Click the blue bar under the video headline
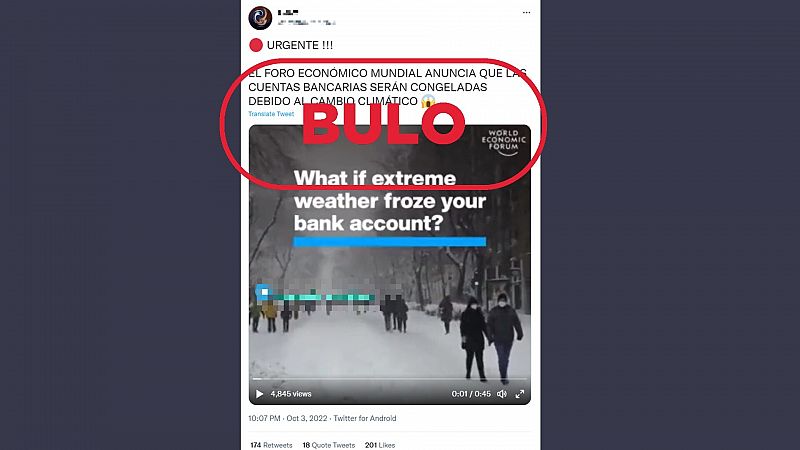 point(390,241)
